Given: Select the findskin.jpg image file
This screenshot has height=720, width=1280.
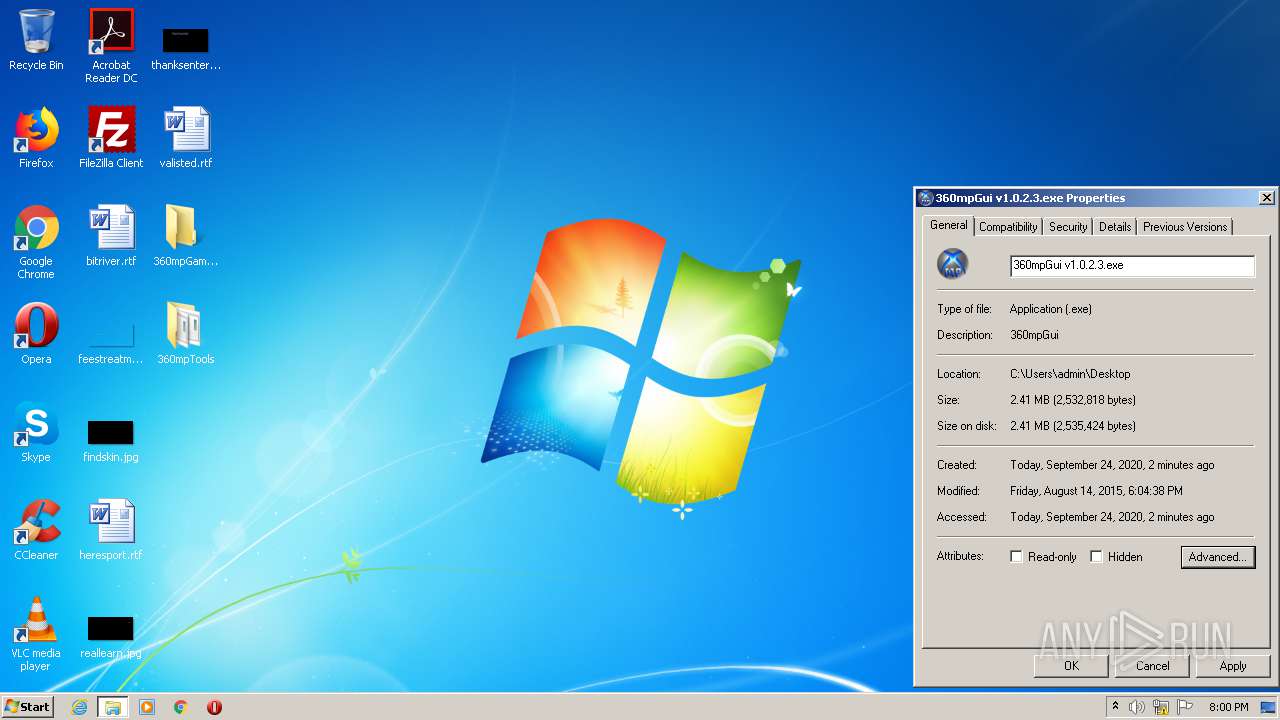Looking at the screenshot, I should click(111, 440).
